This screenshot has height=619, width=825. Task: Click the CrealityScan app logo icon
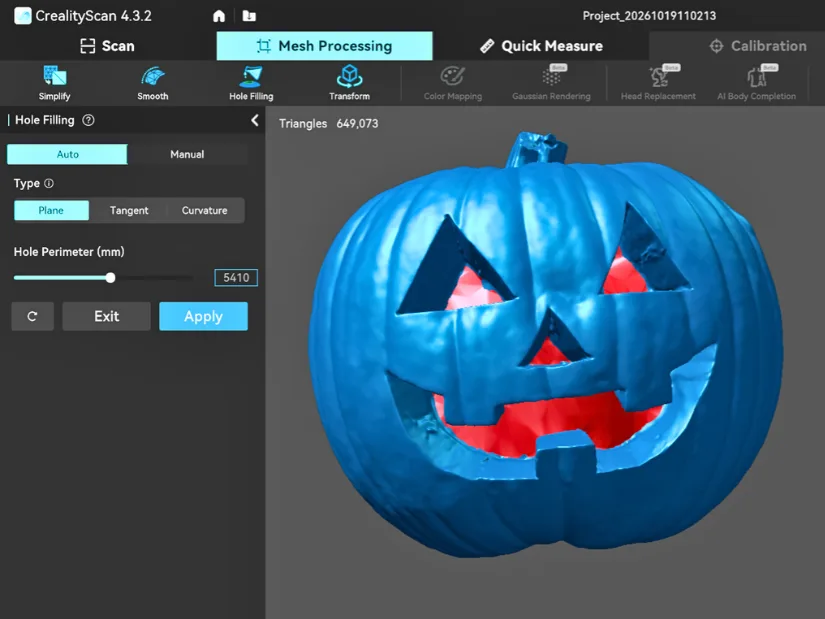pyautogui.click(x=23, y=16)
